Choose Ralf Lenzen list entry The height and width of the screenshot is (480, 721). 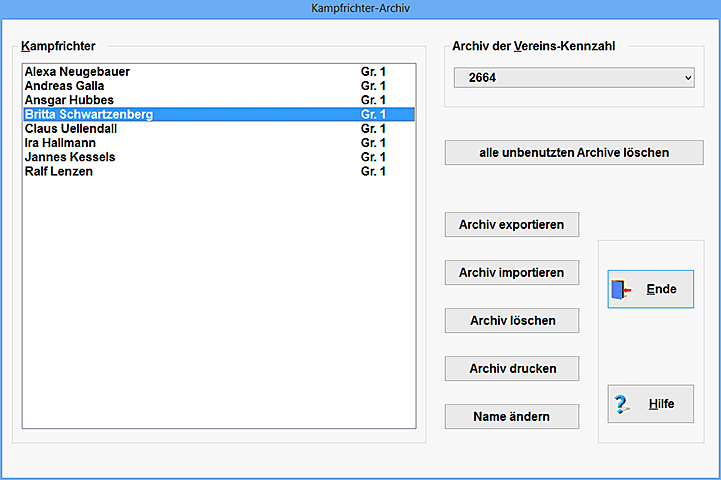62,171
